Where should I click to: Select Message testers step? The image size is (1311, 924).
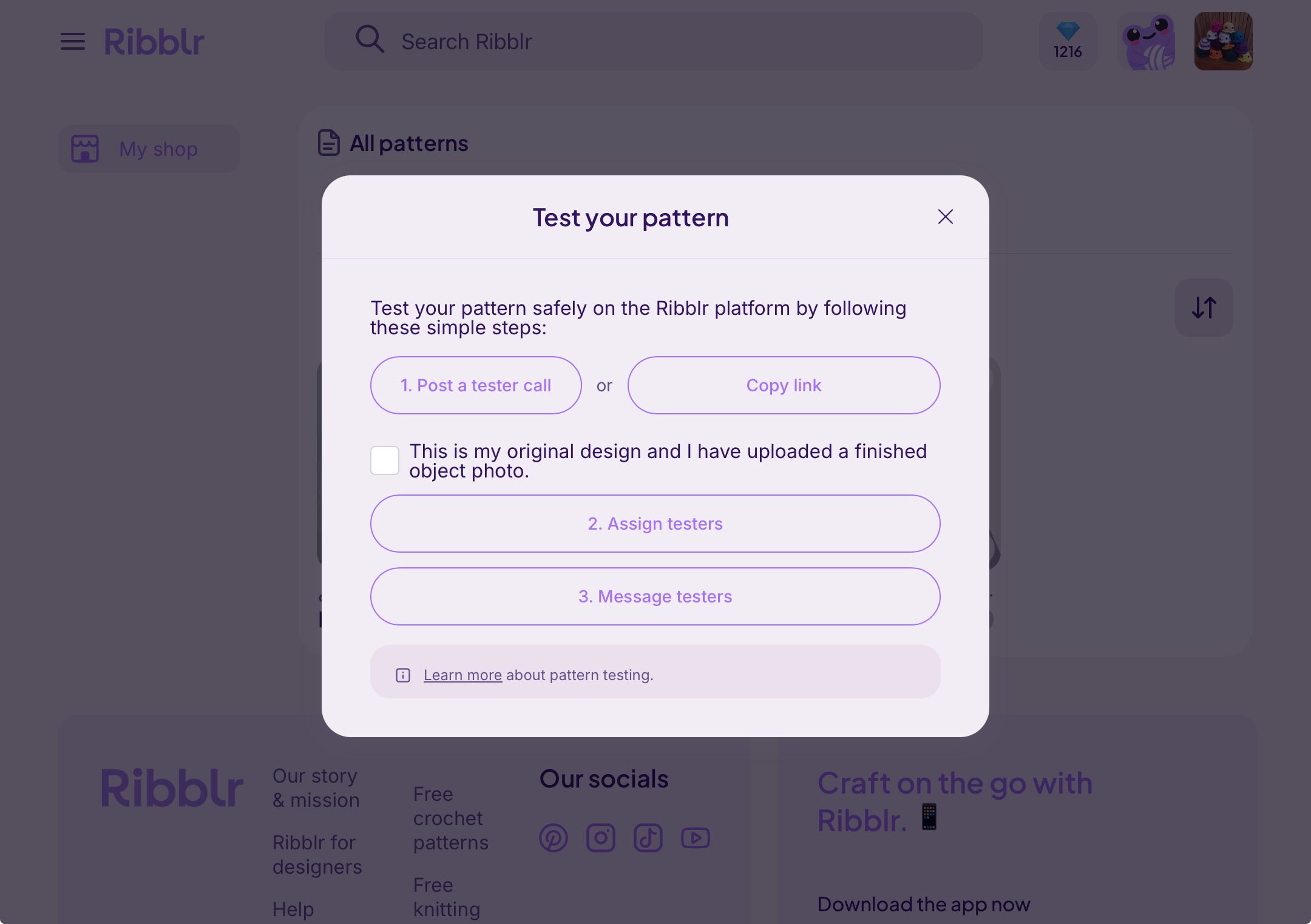(x=655, y=596)
